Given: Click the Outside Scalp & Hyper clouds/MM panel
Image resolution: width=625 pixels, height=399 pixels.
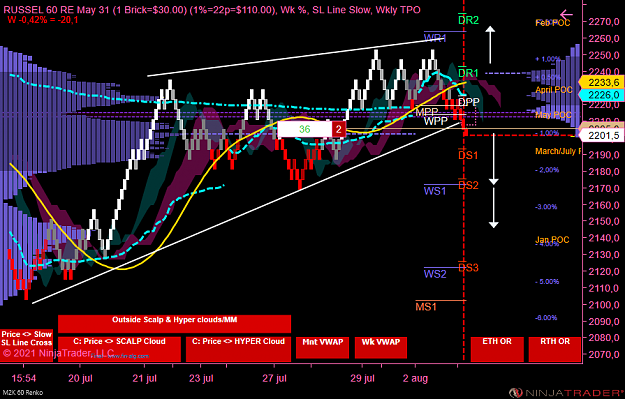Looking at the screenshot, I should tap(174, 324).
